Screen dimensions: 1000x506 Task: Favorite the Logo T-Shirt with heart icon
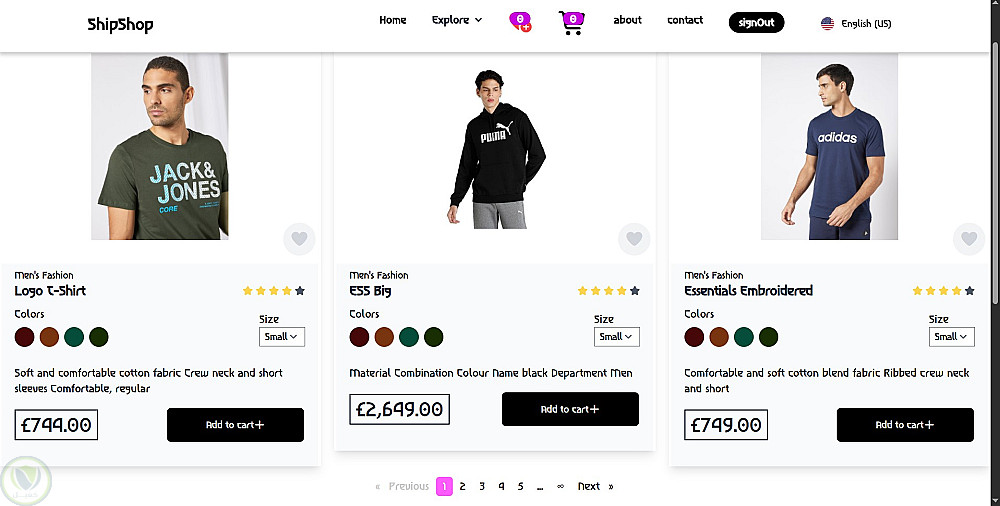(299, 239)
